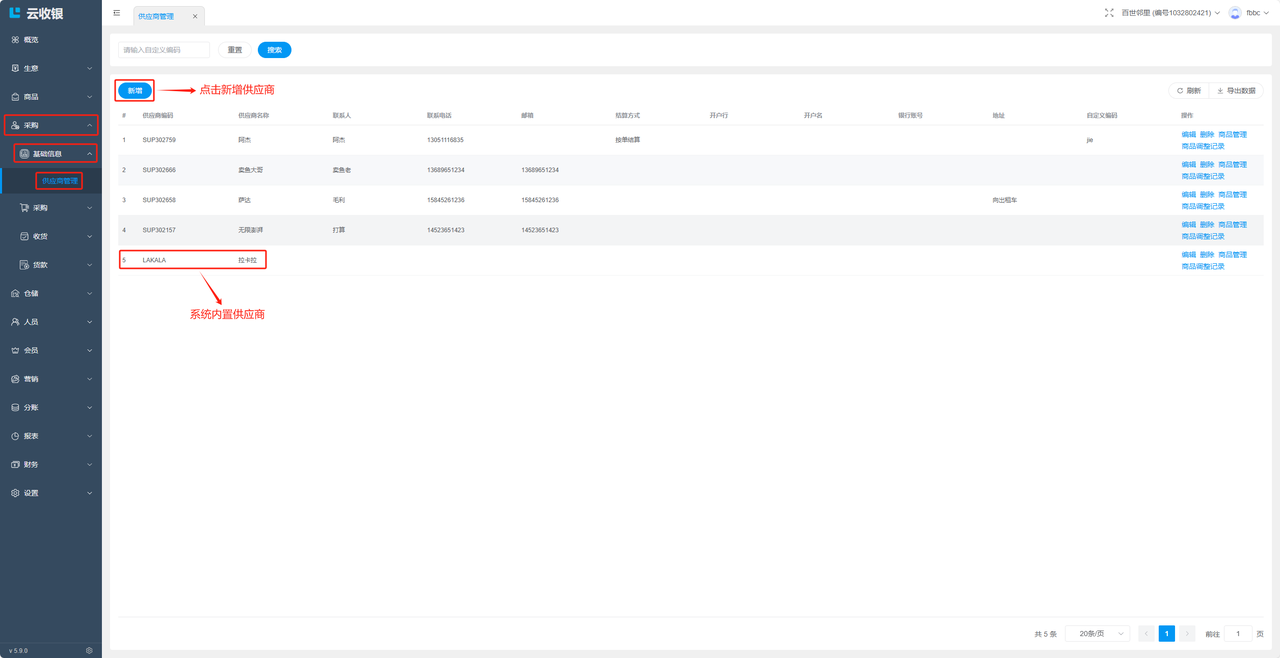Click the 新增 button to add supplier
This screenshot has width=1280, height=658.
(x=135, y=91)
